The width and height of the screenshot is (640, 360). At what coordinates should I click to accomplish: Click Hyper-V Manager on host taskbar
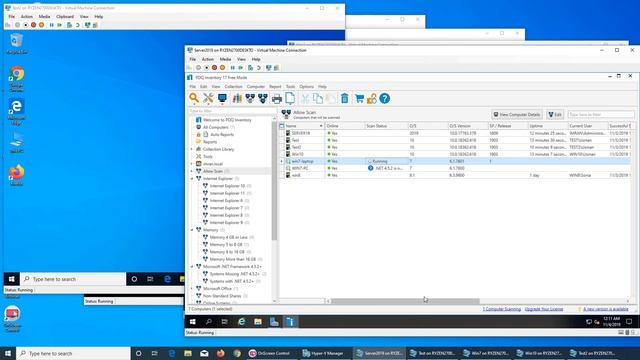323,353
